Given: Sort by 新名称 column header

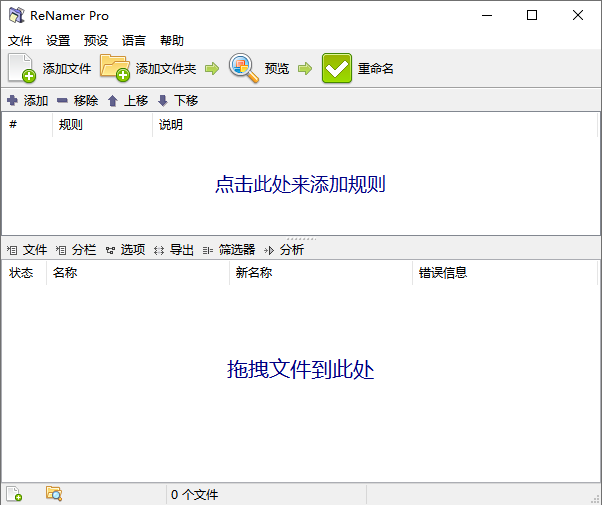Looking at the screenshot, I should click(321, 273).
